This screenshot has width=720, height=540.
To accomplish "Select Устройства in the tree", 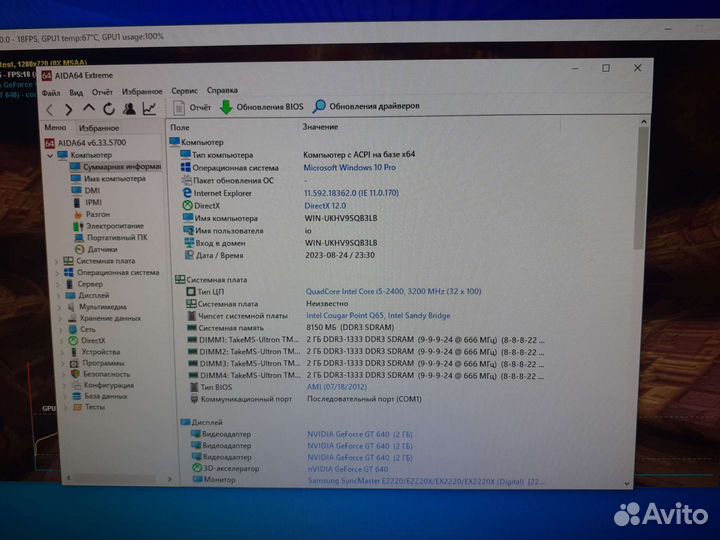I will pyautogui.click(x=96, y=352).
